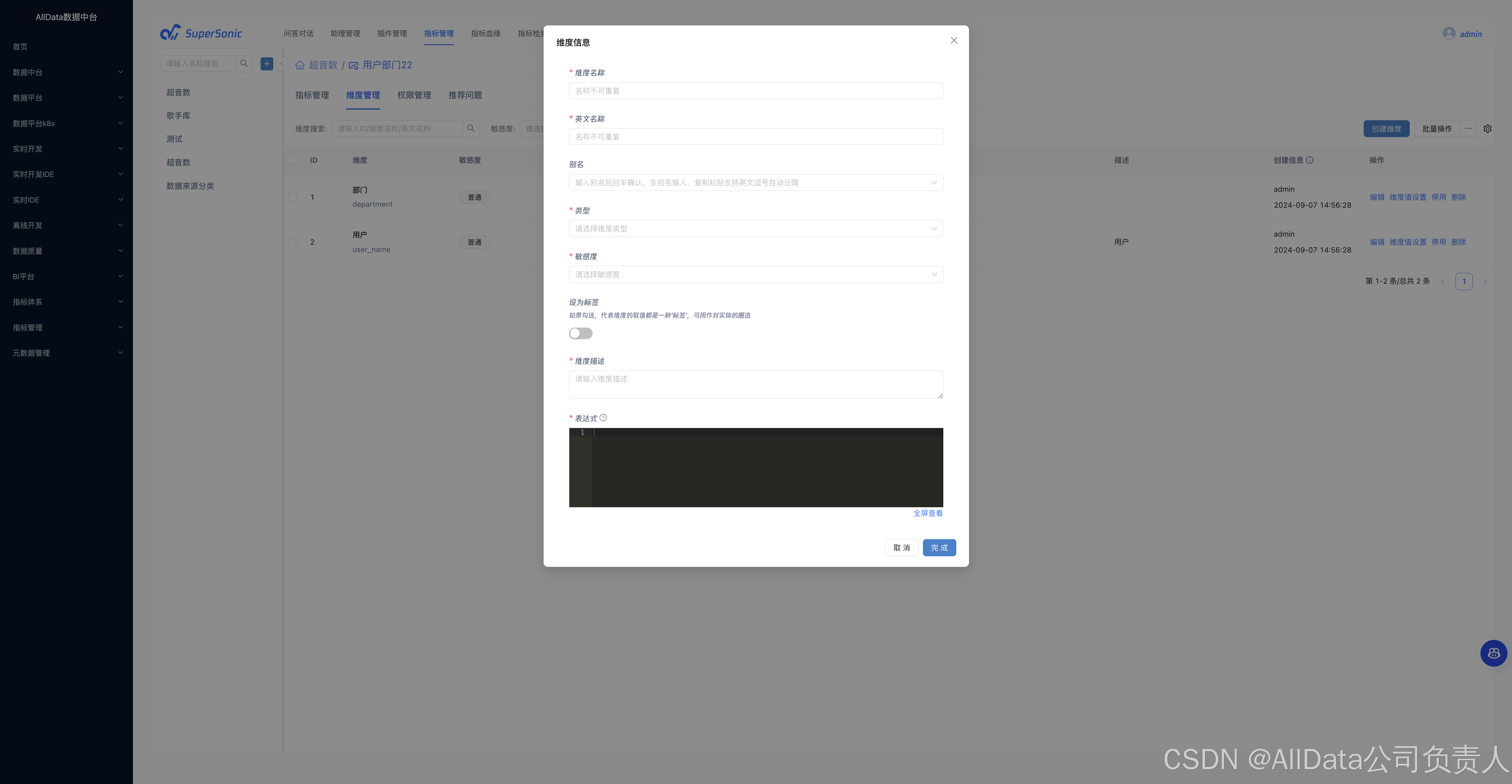Check the select-all checkbox in table header
The height and width of the screenshot is (784, 1512).
click(293, 160)
